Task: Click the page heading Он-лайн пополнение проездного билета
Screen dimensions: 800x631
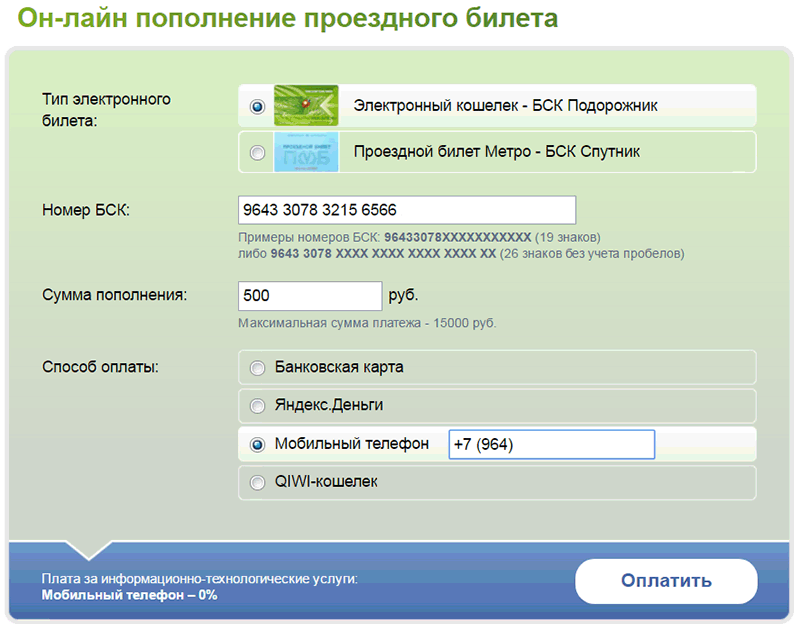Action: click(288, 18)
